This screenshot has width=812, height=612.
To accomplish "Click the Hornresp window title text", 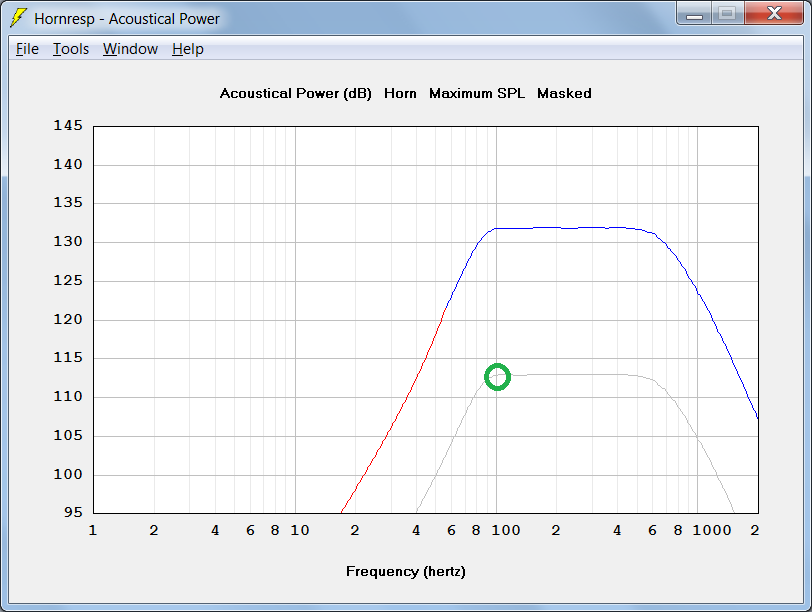I will [x=127, y=19].
